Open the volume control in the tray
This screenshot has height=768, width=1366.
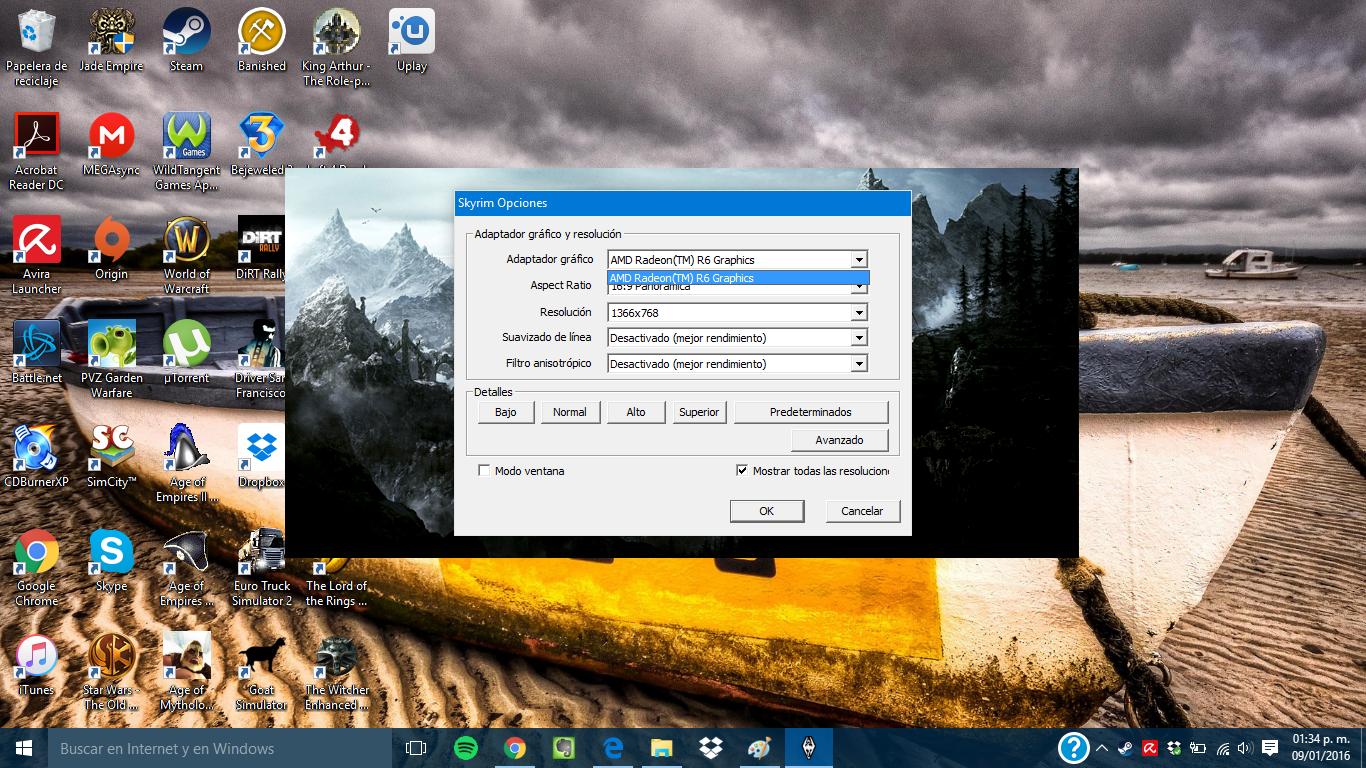point(1245,748)
